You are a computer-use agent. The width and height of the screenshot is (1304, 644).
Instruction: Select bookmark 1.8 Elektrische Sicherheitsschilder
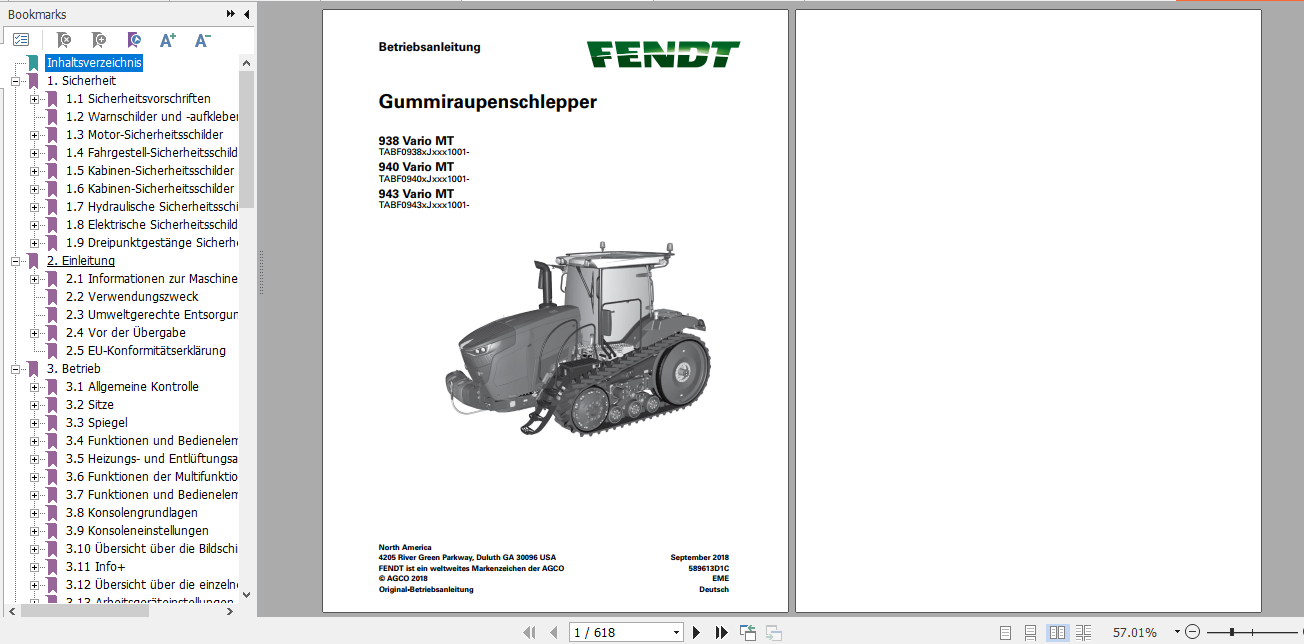152,225
